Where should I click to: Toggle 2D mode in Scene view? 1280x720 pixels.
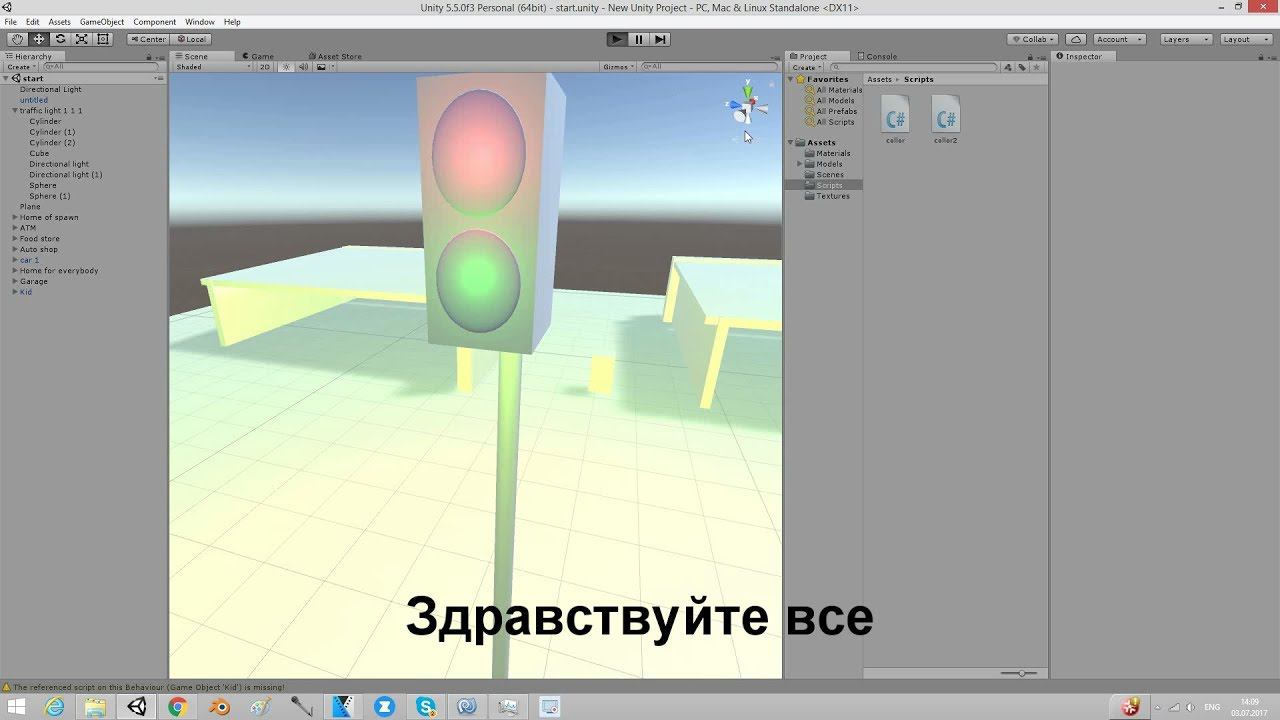(x=265, y=67)
